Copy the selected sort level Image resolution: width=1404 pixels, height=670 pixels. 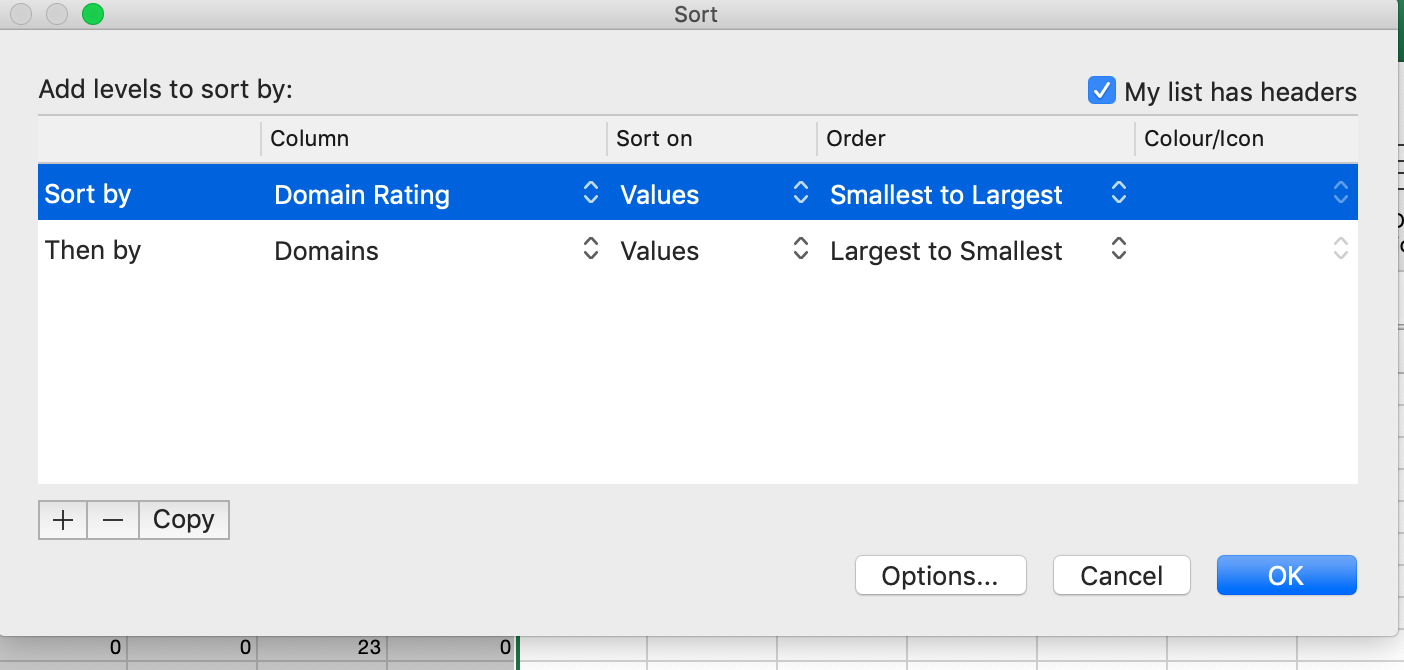pyautogui.click(x=184, y=520)
